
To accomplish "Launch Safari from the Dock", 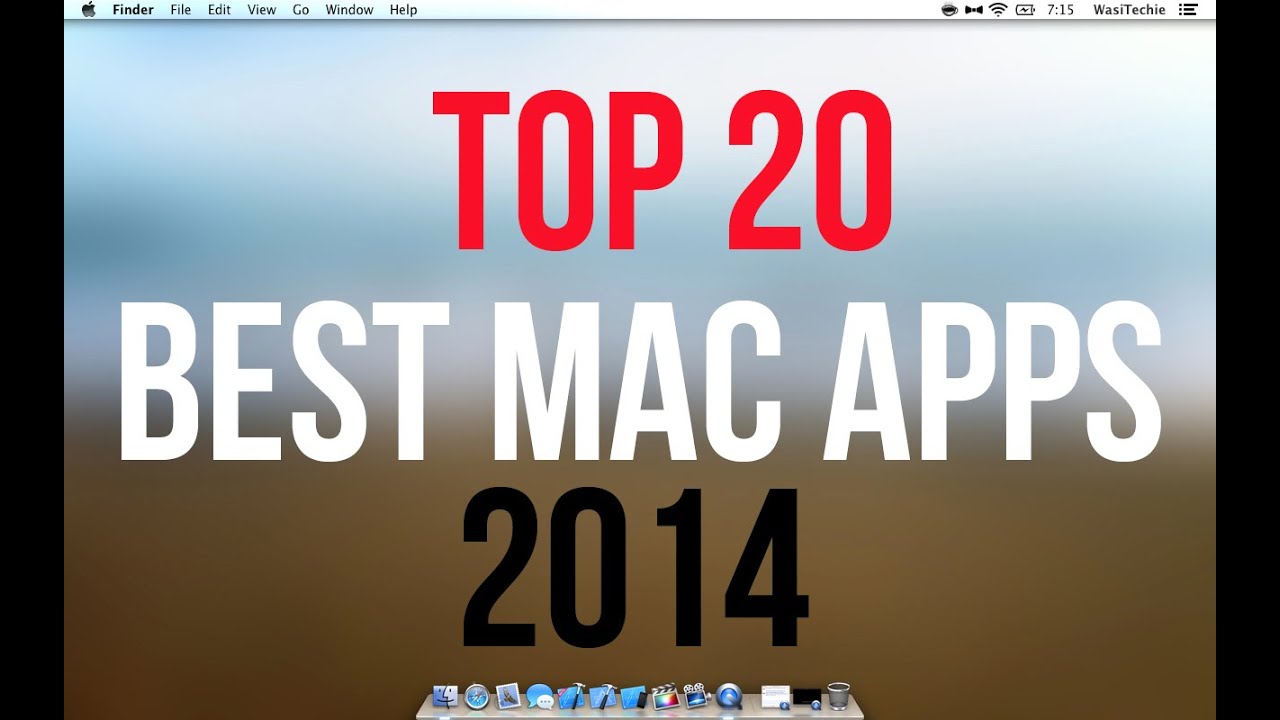I will coord(477,696).
